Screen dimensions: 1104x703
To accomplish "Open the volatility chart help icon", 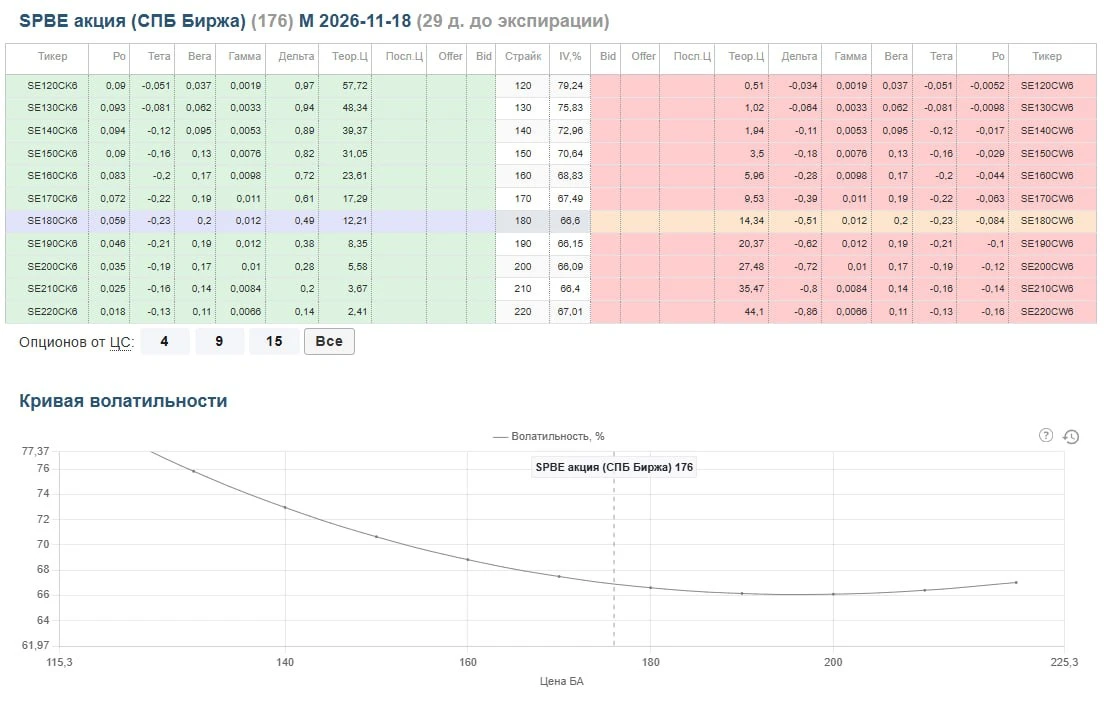I will 1046,435.
